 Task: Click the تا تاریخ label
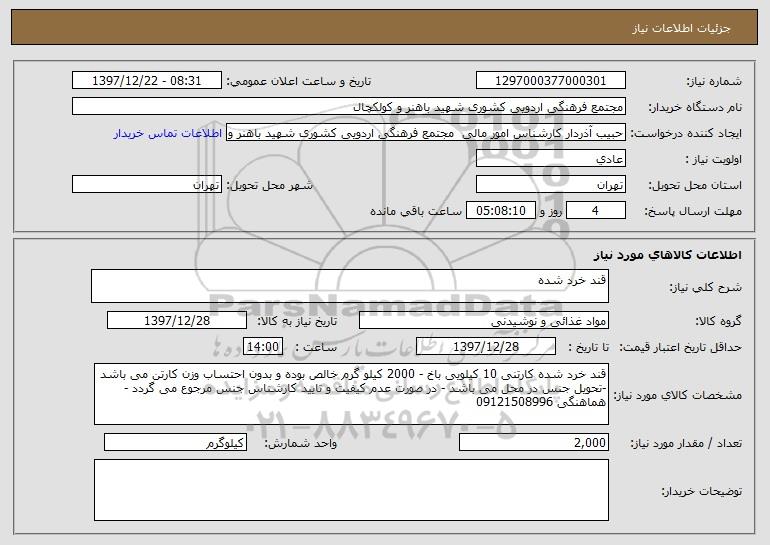[588, 347]
